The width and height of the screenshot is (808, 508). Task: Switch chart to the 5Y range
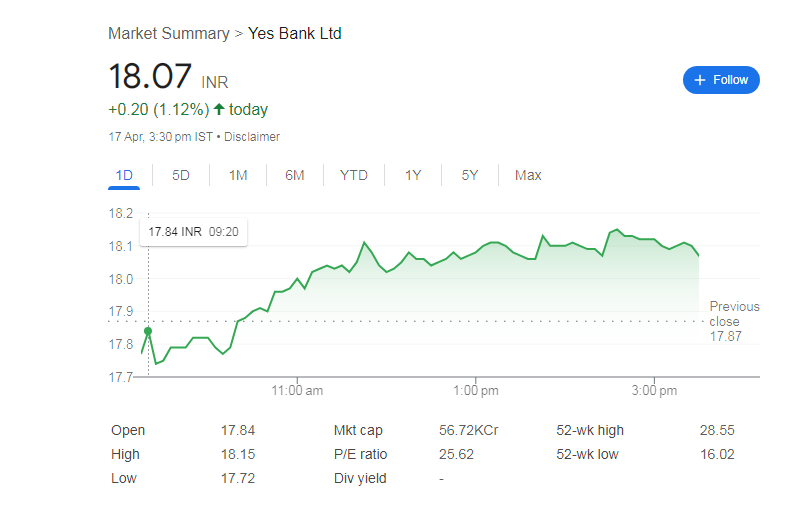coord(470,175)
